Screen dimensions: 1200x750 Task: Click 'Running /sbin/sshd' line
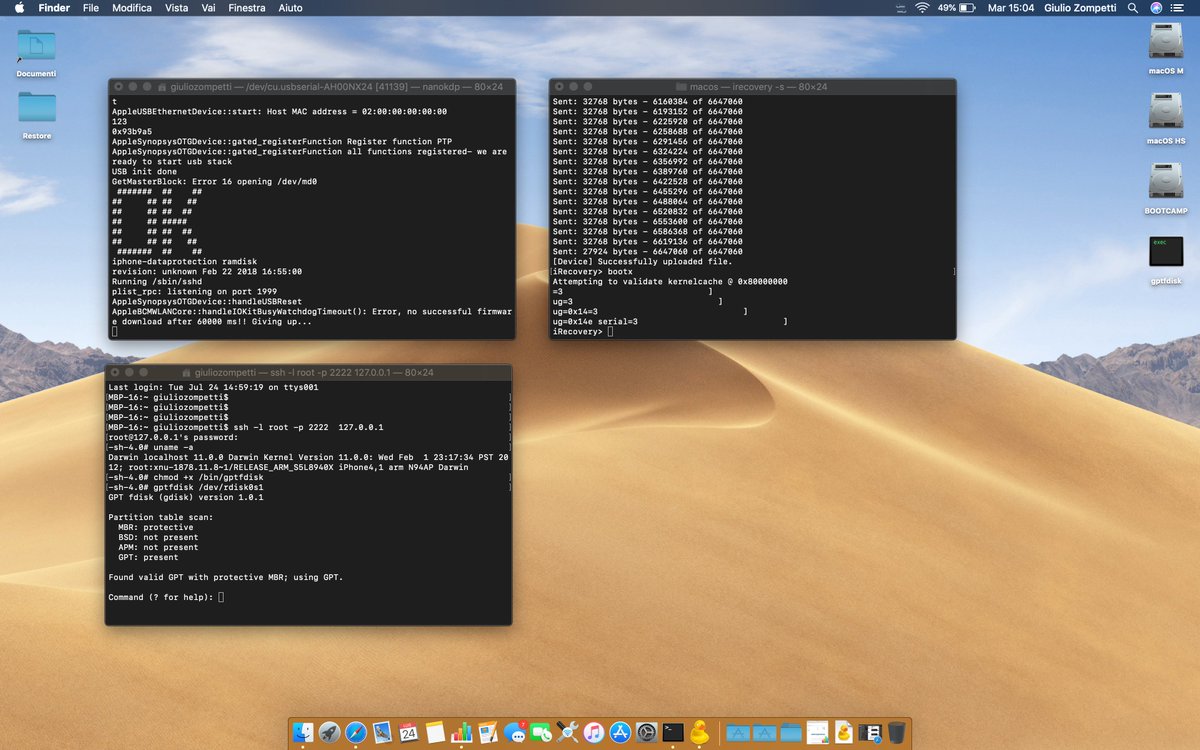point(157,281)
